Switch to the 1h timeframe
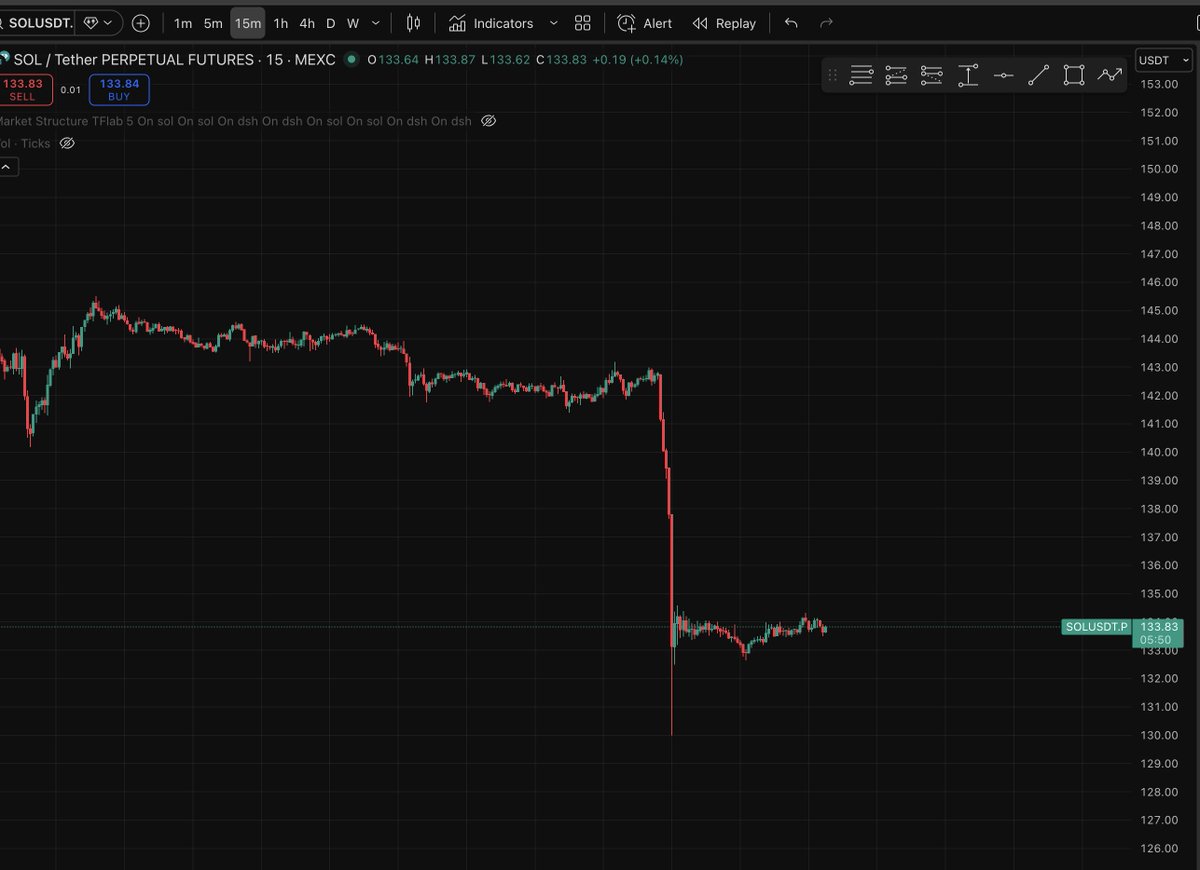This screenshot has width=1200, height=870. point(281,23)
